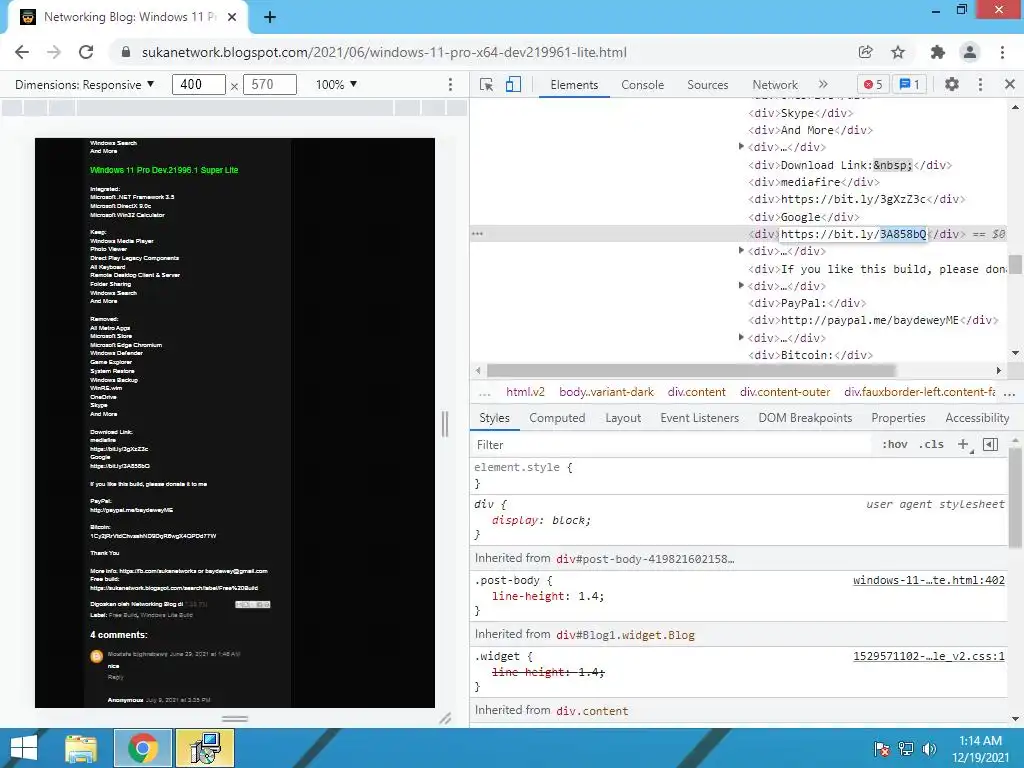Select the div.content-outer breadcrumb
This screenshot has width=1024, height=768.
tap(785, 392)
